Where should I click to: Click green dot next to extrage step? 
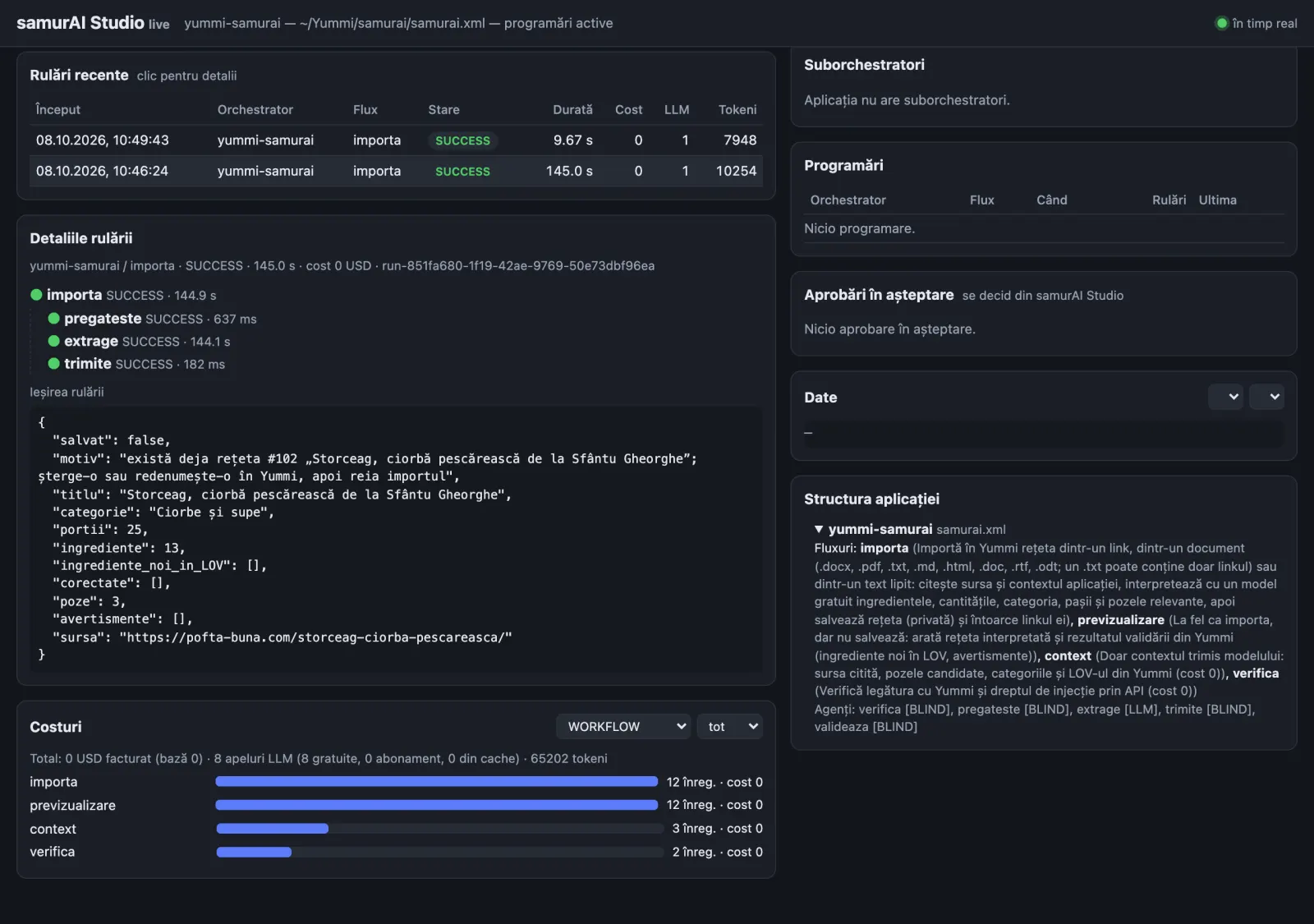point(53,341)
